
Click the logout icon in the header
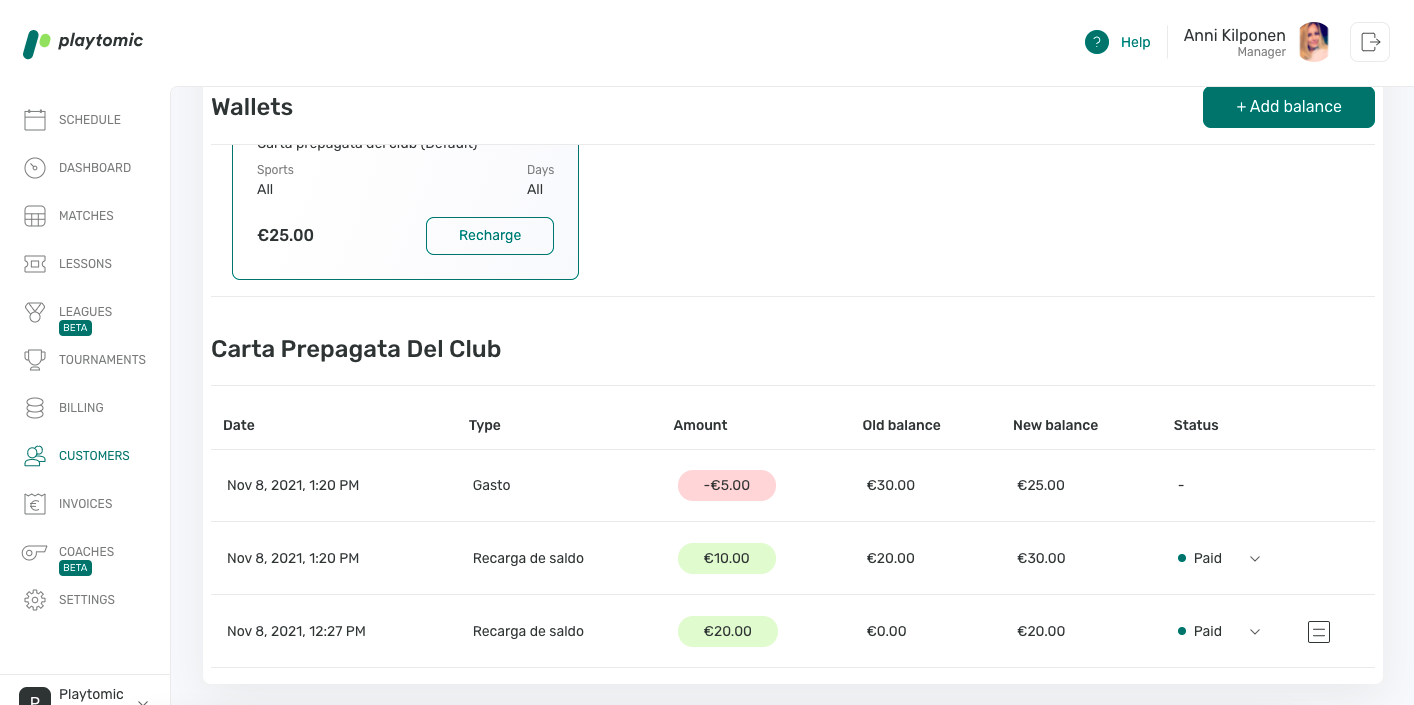[1370, 41]
